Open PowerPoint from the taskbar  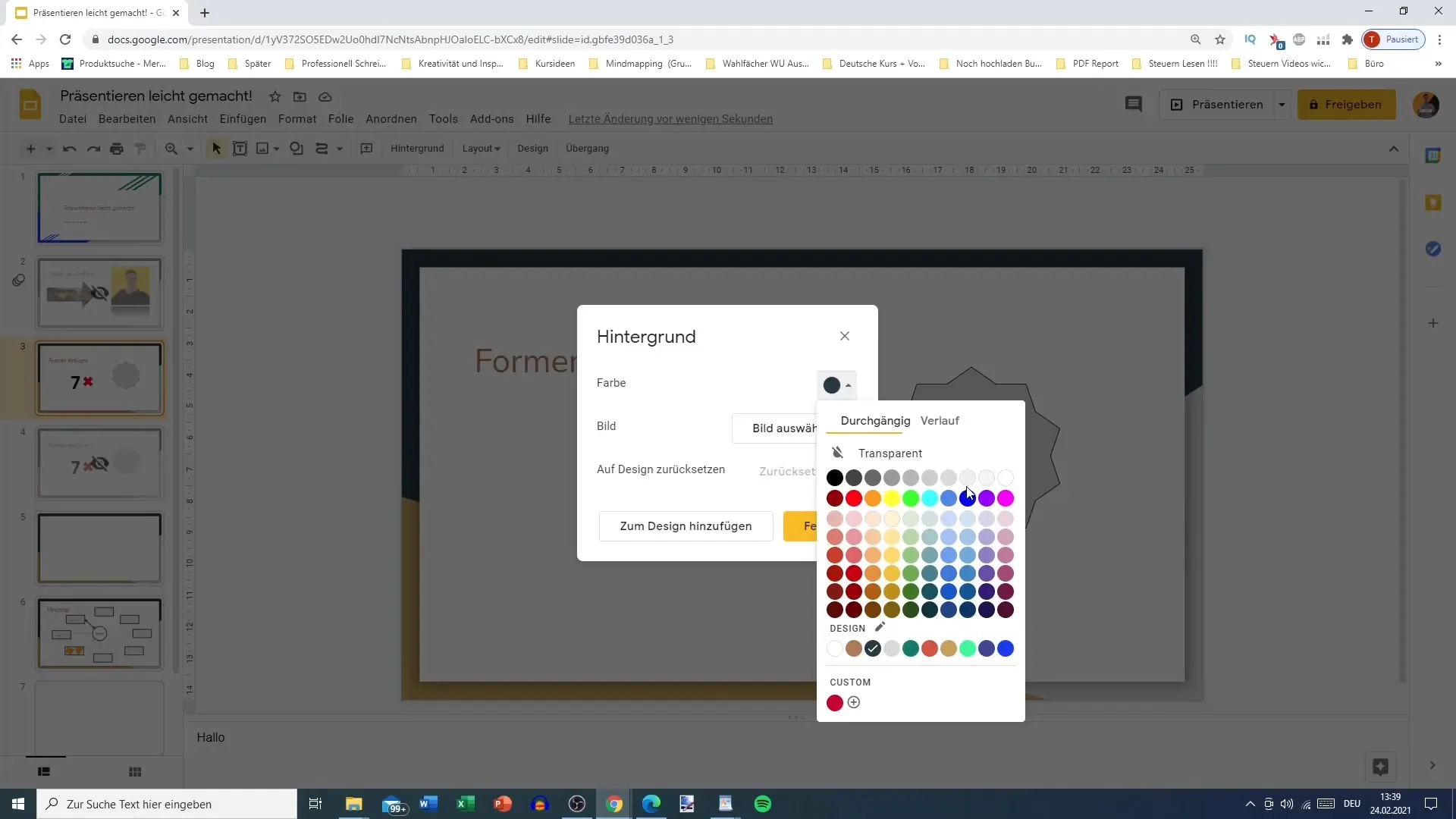click(x=502, y=804)
